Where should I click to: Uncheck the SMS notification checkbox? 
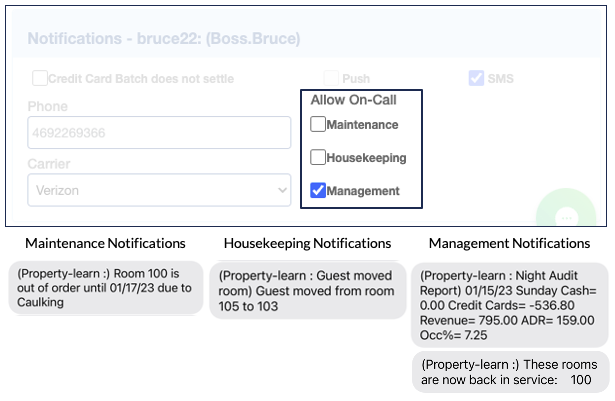pos(476,77)
